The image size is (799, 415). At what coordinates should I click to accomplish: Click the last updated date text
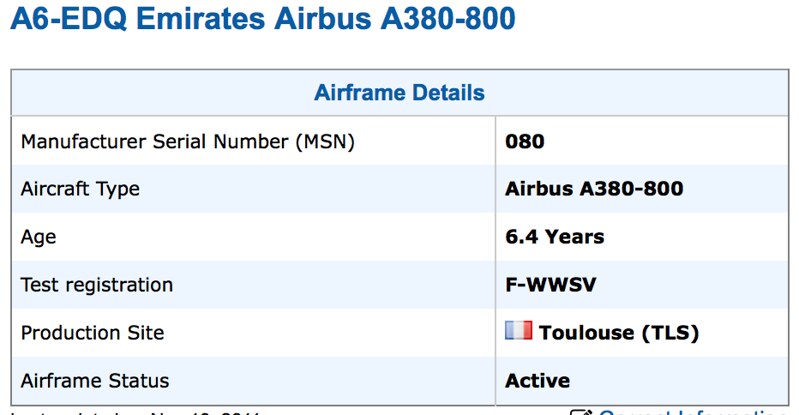tap(135, 411)
